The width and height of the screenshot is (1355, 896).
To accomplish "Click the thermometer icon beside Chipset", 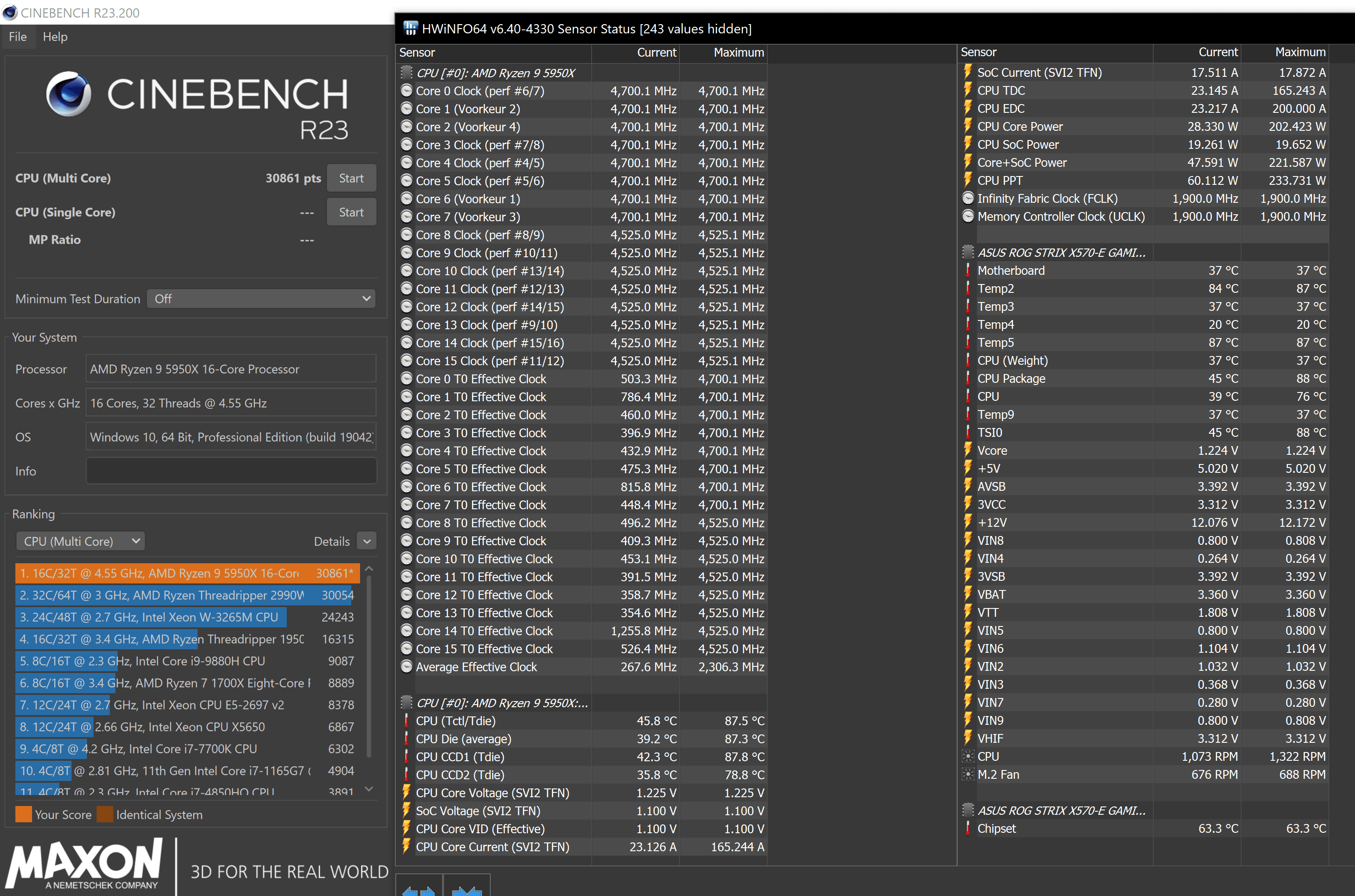I will click(968, 828).
